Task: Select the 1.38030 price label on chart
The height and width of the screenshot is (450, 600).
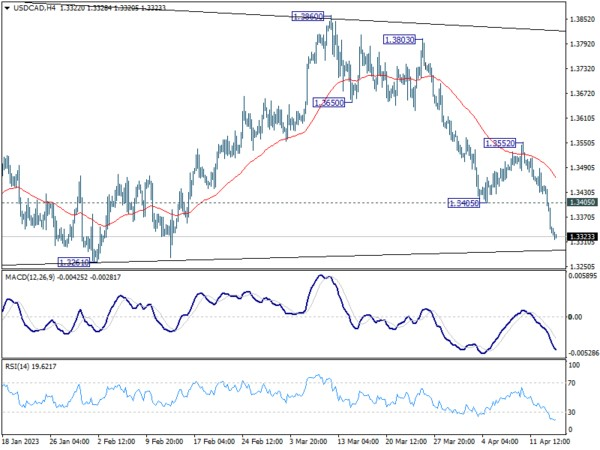Action: coord(399,40)
